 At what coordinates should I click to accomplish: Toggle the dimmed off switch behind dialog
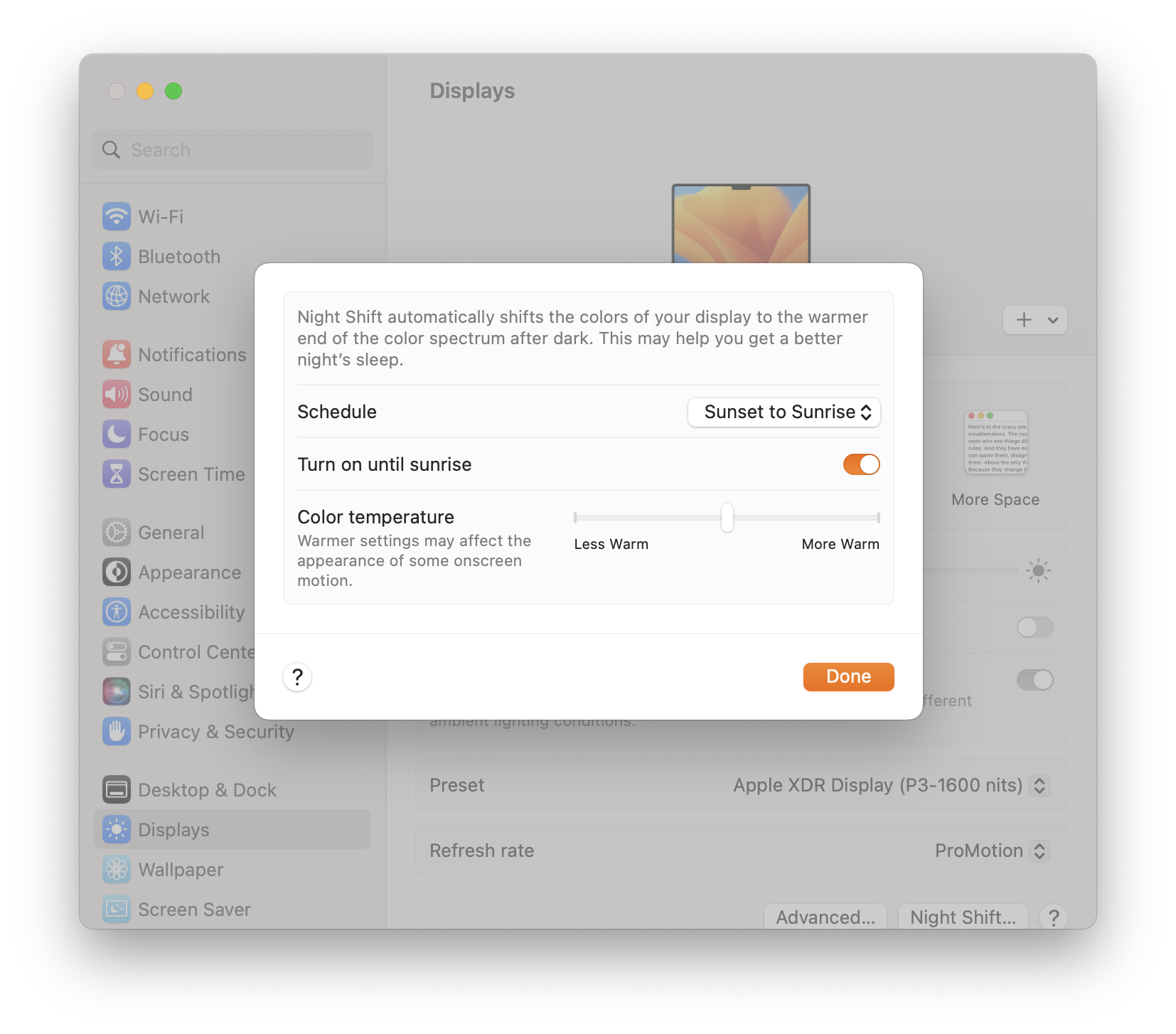(1035, 627)
